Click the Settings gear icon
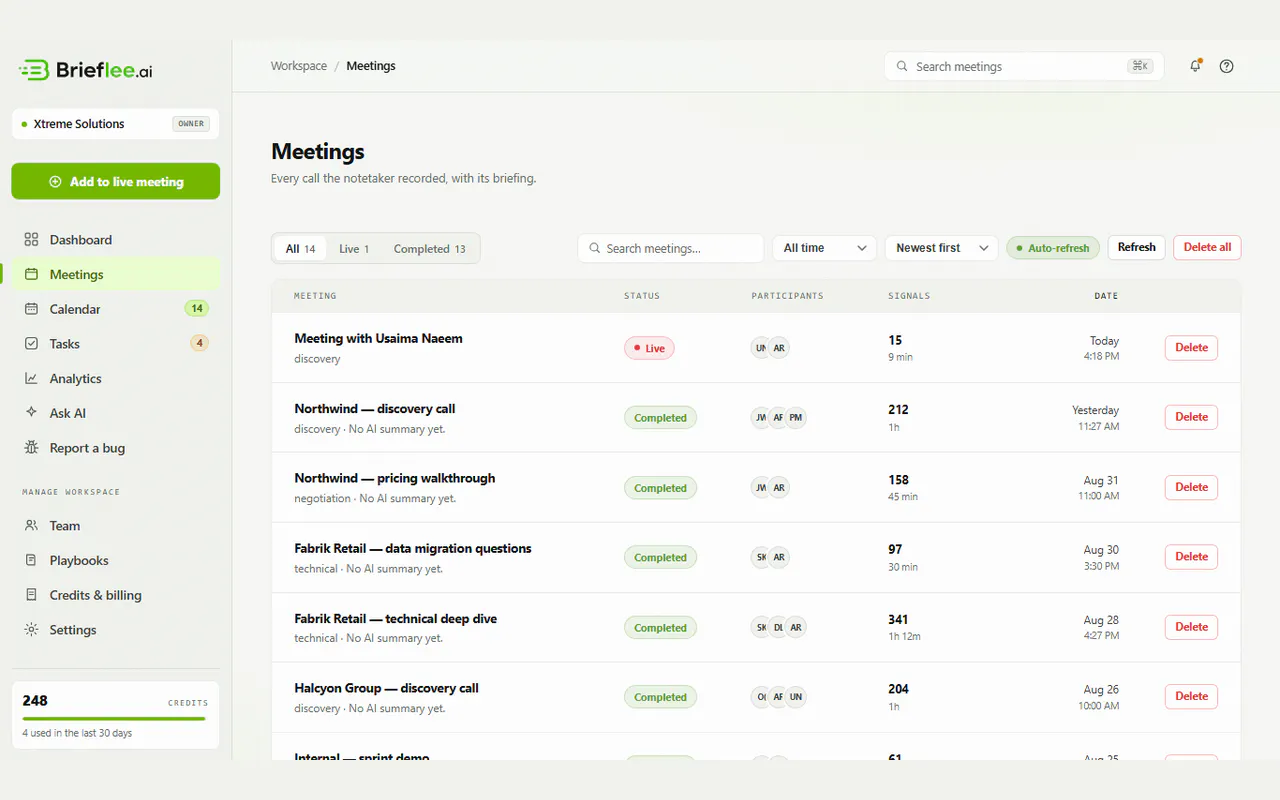The image size is (1280, 800). [31, 630]
